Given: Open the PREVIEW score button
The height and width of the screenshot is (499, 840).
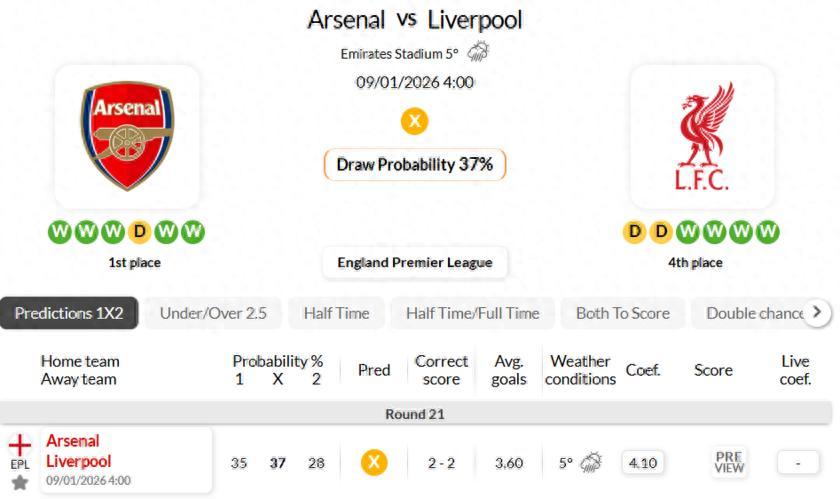Looking at the screenshot, I should (x=729, y=462).
